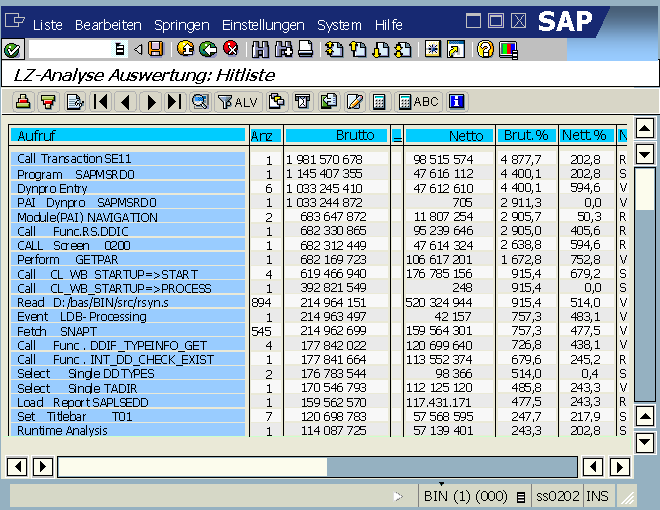Click the red funnel filter icon
The height and width of the screenshot is (510, 660).
48,102
